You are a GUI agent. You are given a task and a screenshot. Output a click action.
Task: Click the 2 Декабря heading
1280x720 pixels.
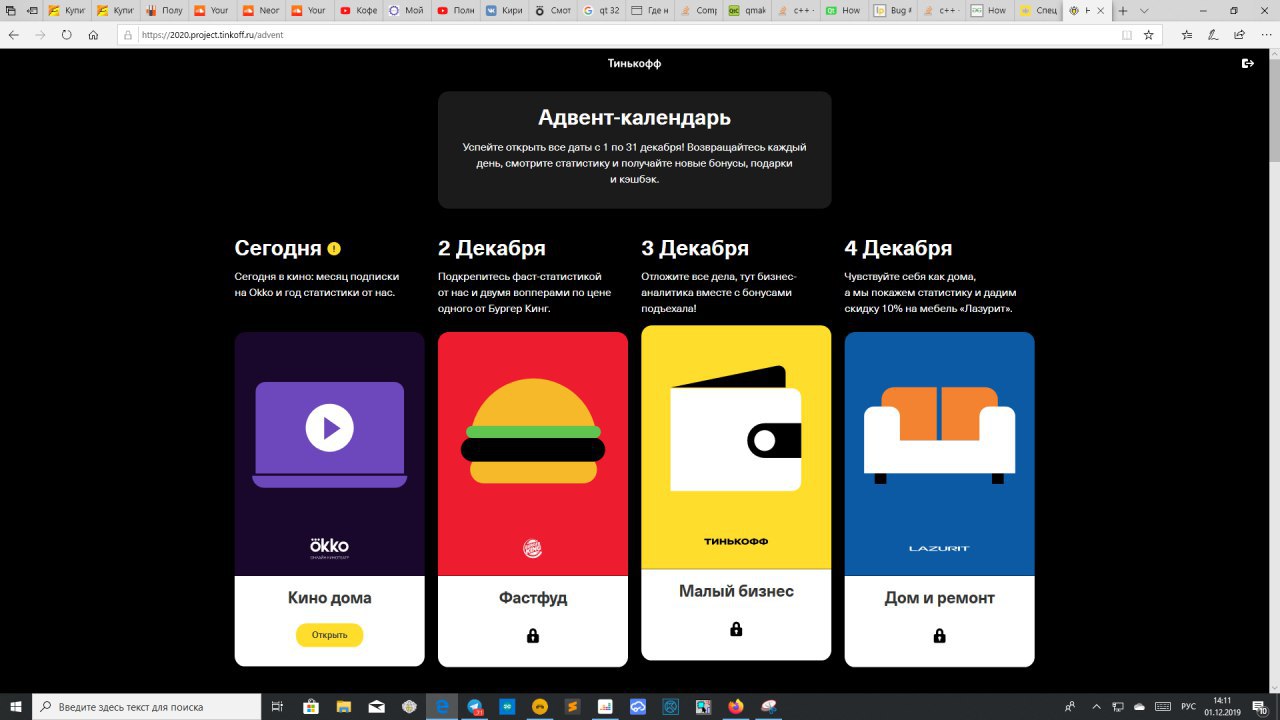click(492, 248)
